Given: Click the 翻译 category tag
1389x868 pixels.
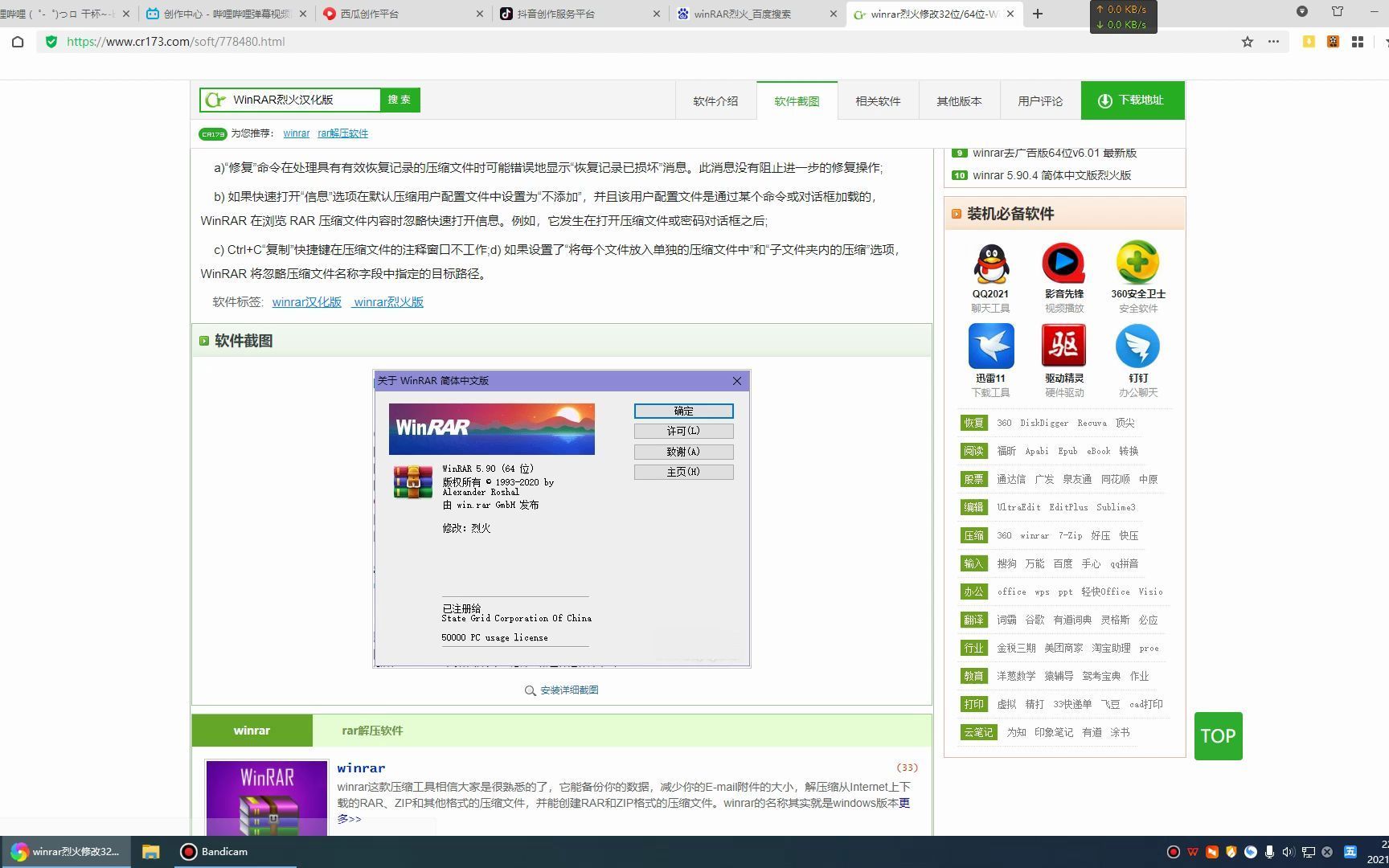Looking at the screenshot, I should [x=973, y=620].
